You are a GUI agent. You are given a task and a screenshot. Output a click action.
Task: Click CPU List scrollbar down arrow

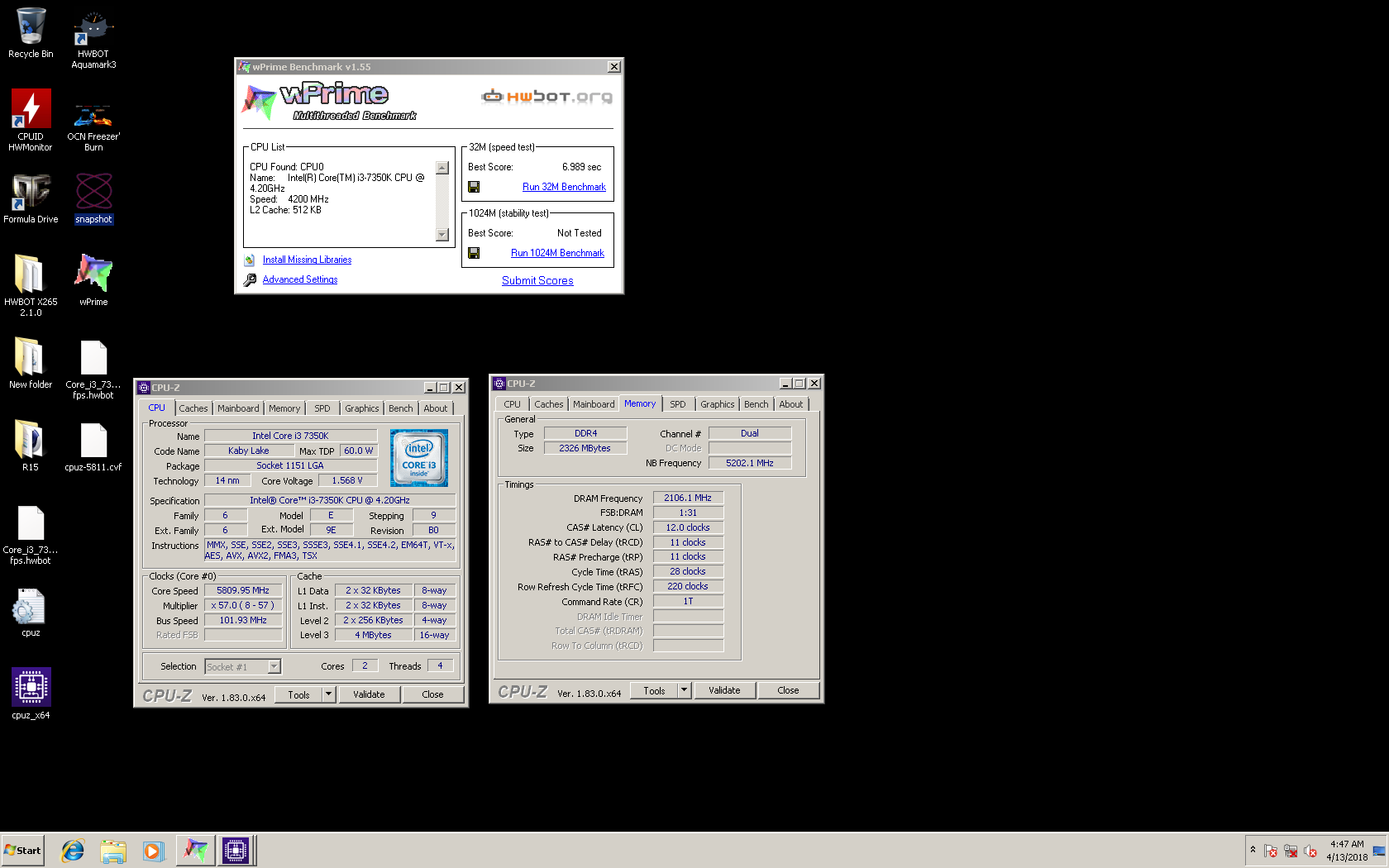(442, 235)
